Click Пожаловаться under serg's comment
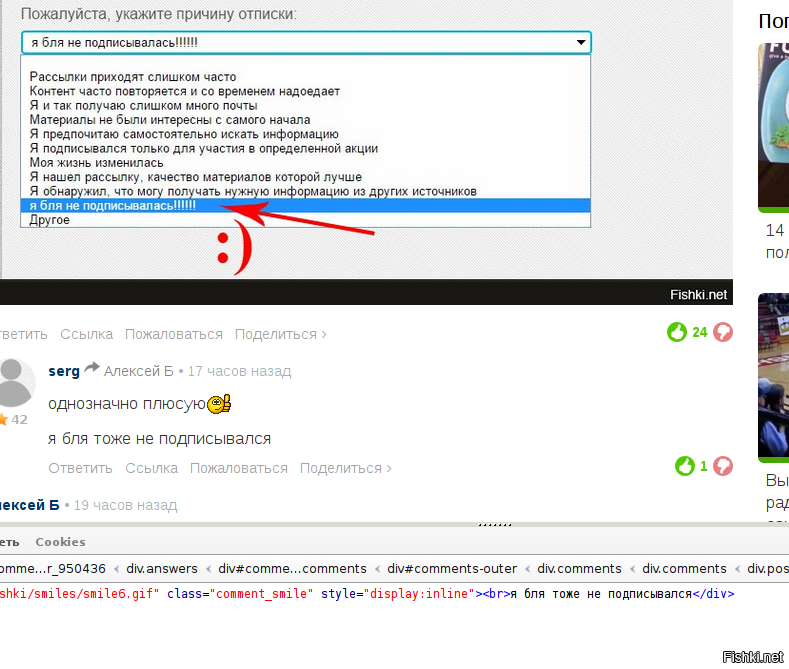789x669 pixels. point(238,468)
